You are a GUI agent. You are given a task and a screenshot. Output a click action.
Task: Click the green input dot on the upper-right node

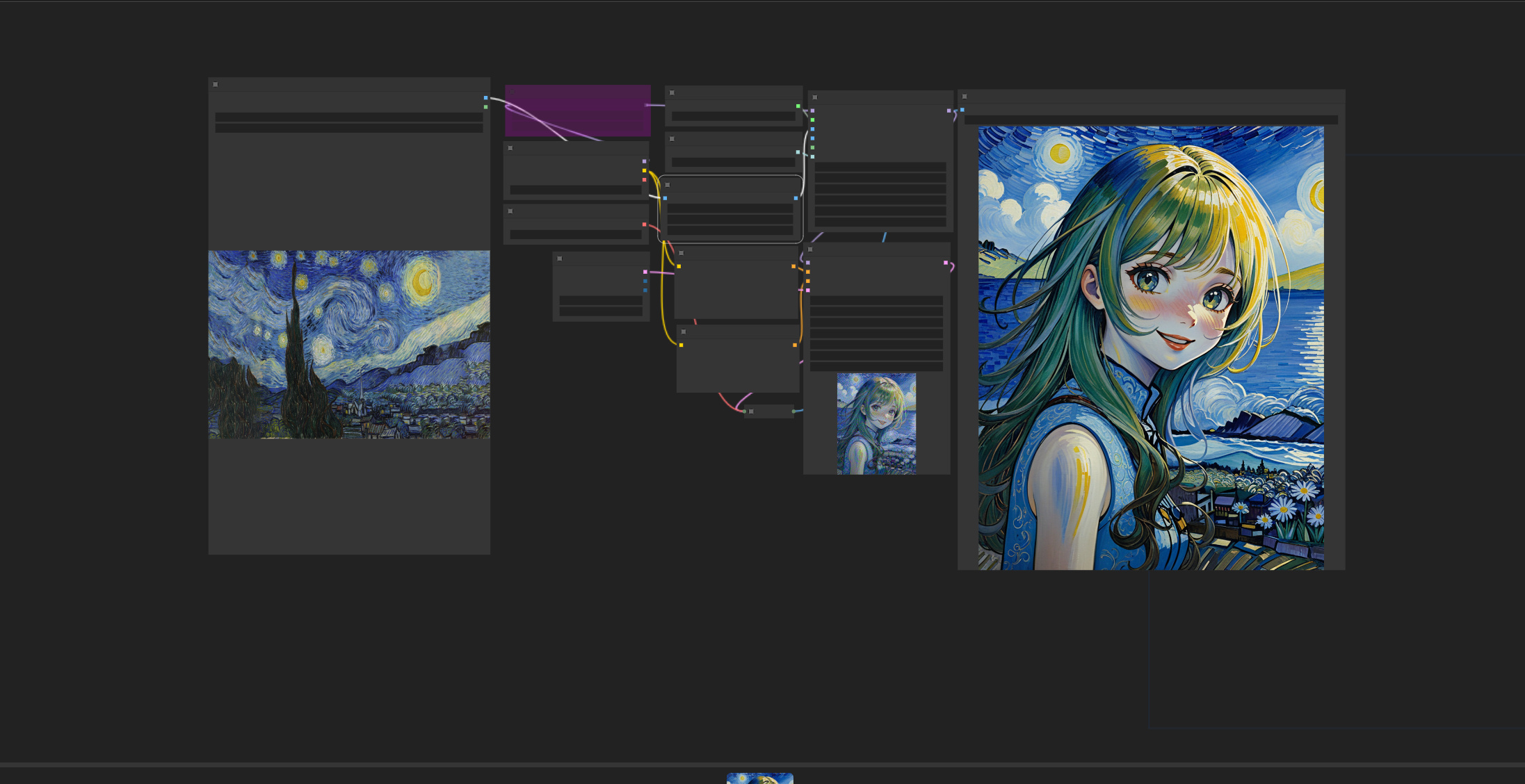pos(812,119)
